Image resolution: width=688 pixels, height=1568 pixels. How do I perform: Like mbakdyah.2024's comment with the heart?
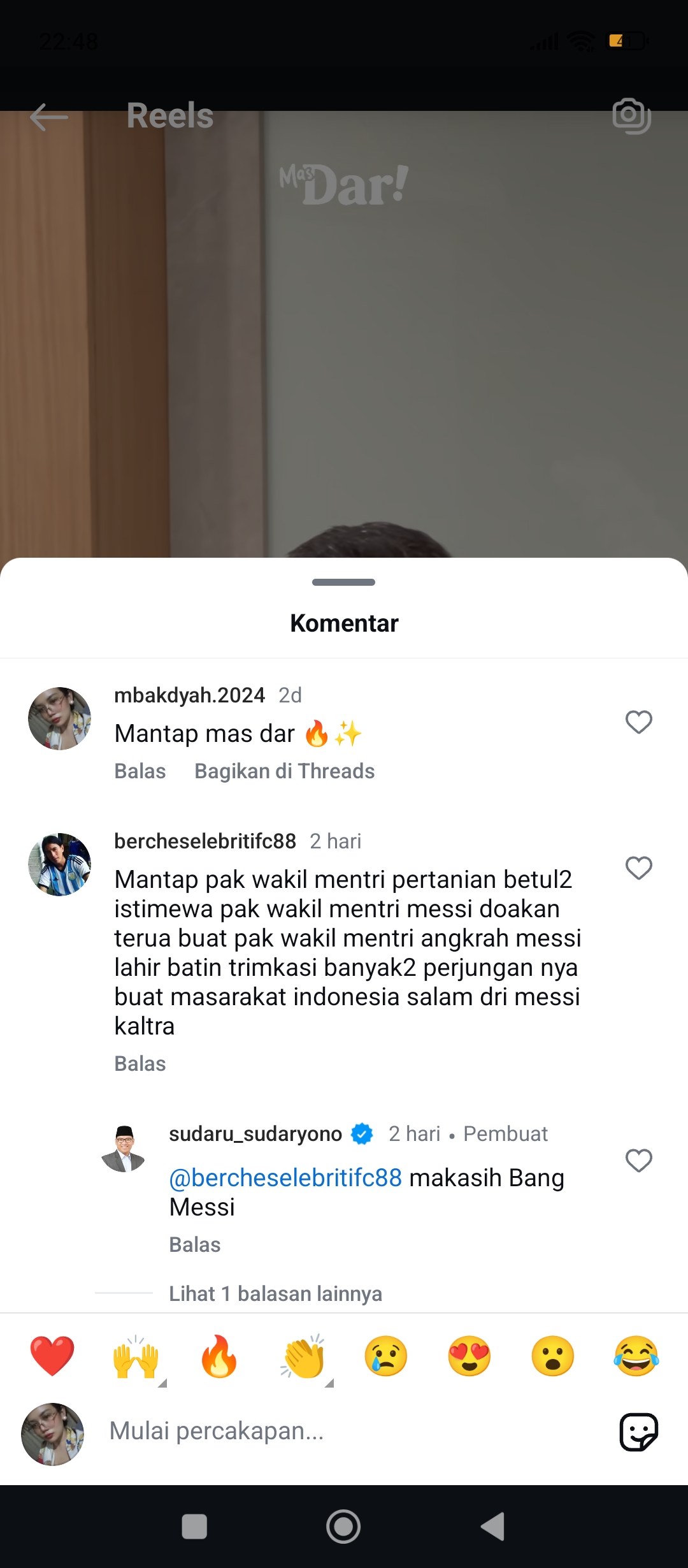click(x=639, y=722)
